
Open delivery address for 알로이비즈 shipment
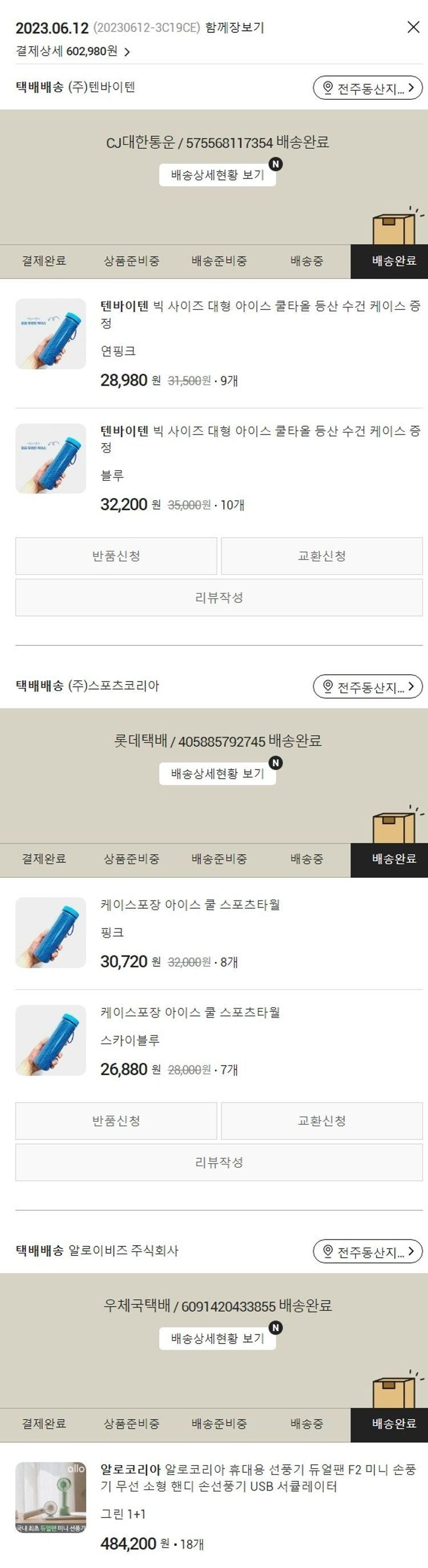click(x=368, y=1251)
